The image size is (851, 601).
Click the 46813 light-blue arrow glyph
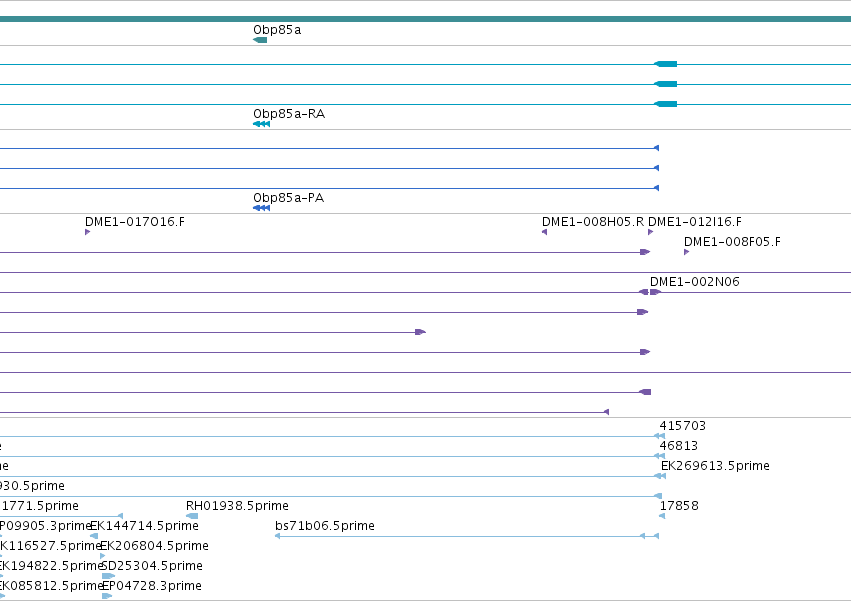(x=659, y=456)
